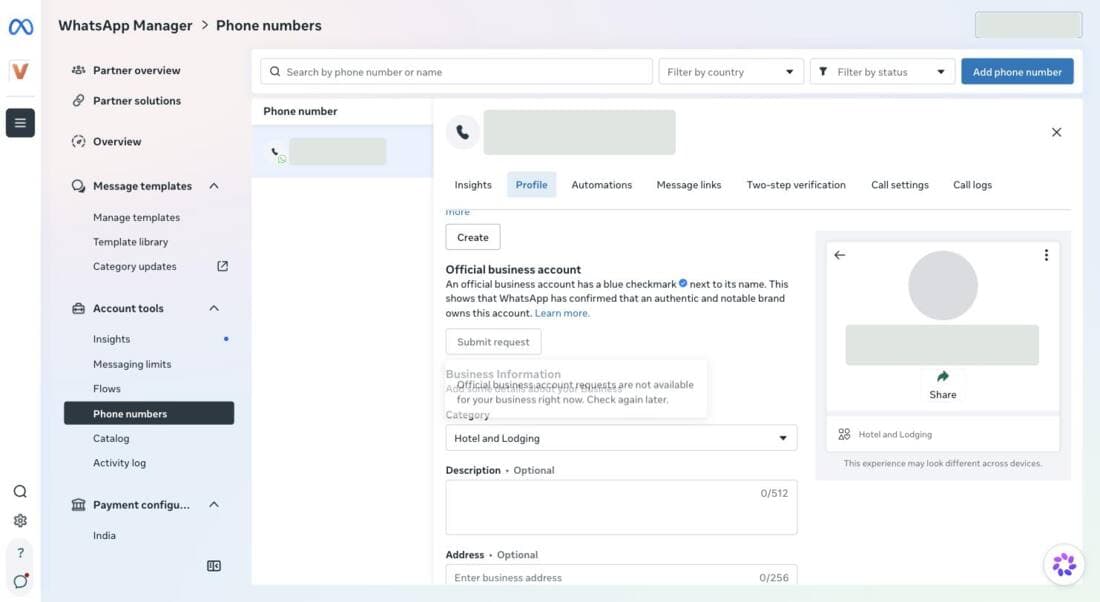Click the search magnifier in left rail
Image resolution: width=1100 pixels, height=602 pixels.
(x=20, y=491)
